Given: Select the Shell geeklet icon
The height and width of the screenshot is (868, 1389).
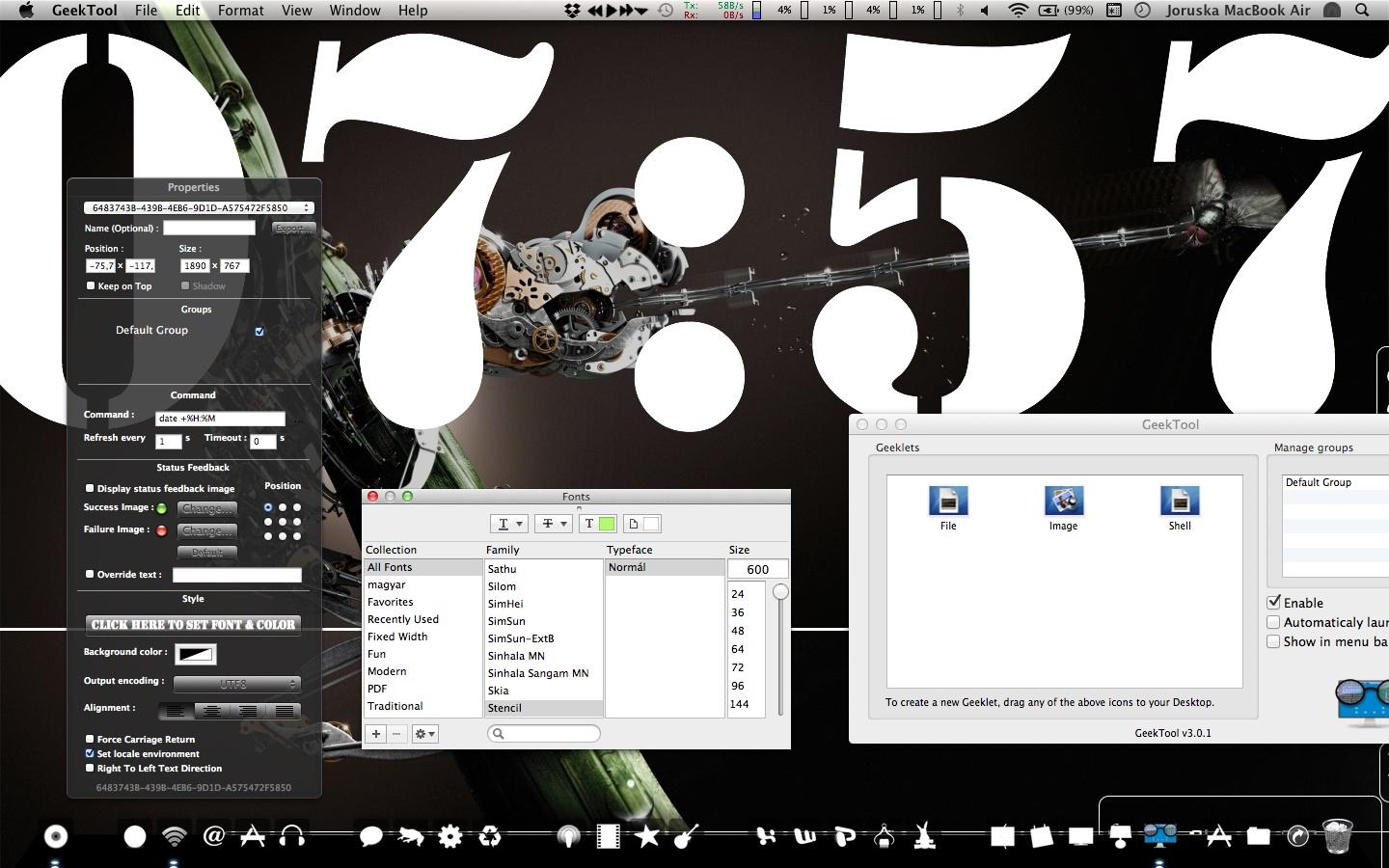Looking at the screenshot, I should pyautogui.click(x=1180, y=502).
